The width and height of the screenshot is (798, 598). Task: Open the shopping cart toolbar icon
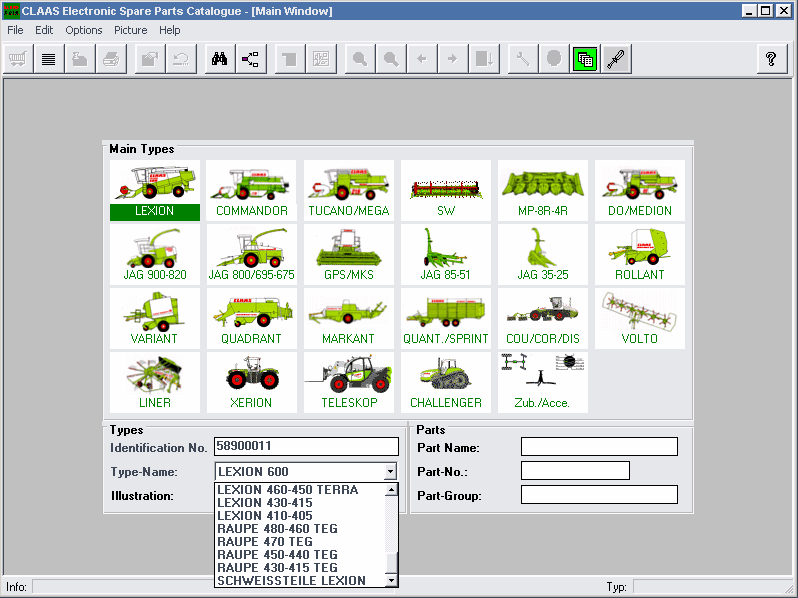pos(18,59)
